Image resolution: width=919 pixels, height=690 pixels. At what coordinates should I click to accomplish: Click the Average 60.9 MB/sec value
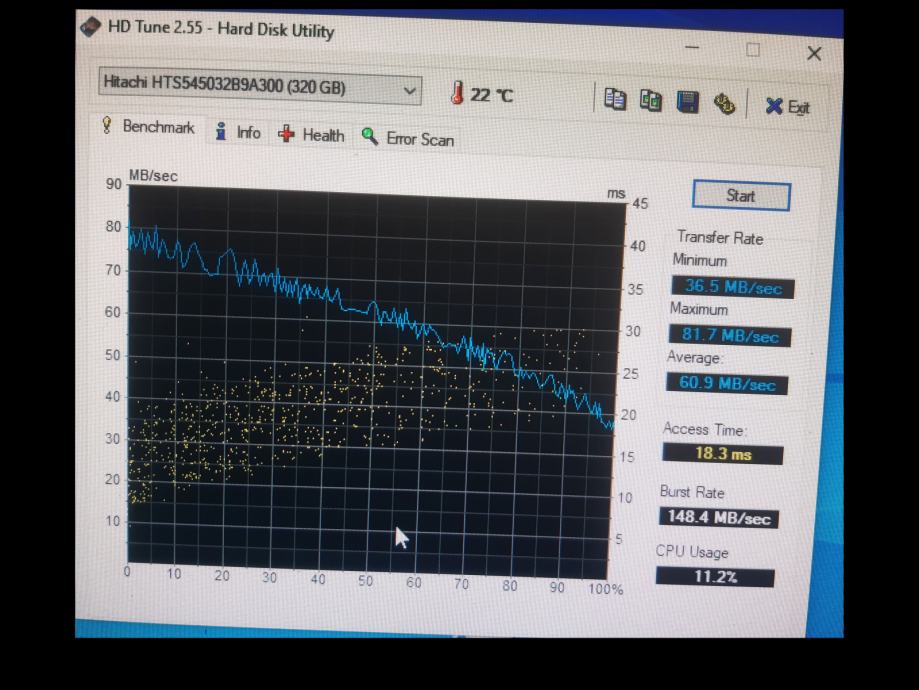tap(727, 384)
